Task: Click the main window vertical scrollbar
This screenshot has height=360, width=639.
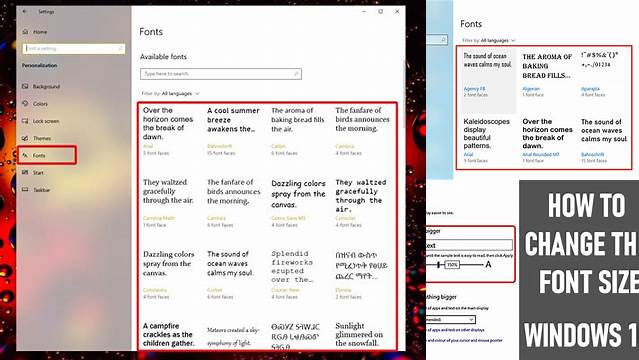Action: 404,94
